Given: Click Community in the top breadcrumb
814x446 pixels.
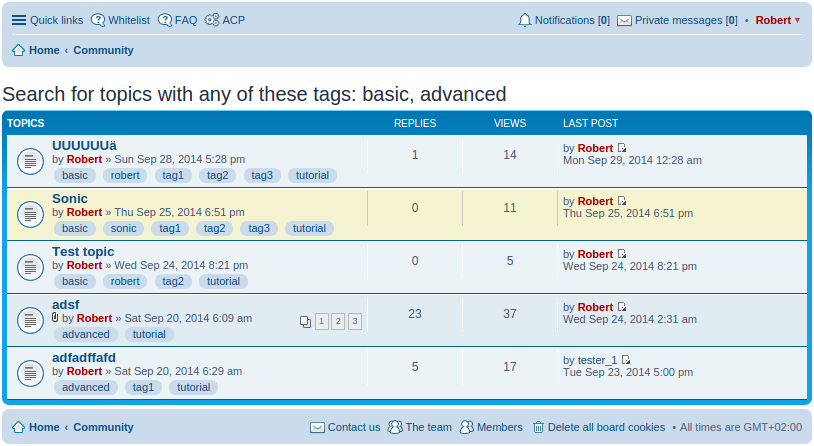Looking at the screenshot, I should click(x=103, y=50).
